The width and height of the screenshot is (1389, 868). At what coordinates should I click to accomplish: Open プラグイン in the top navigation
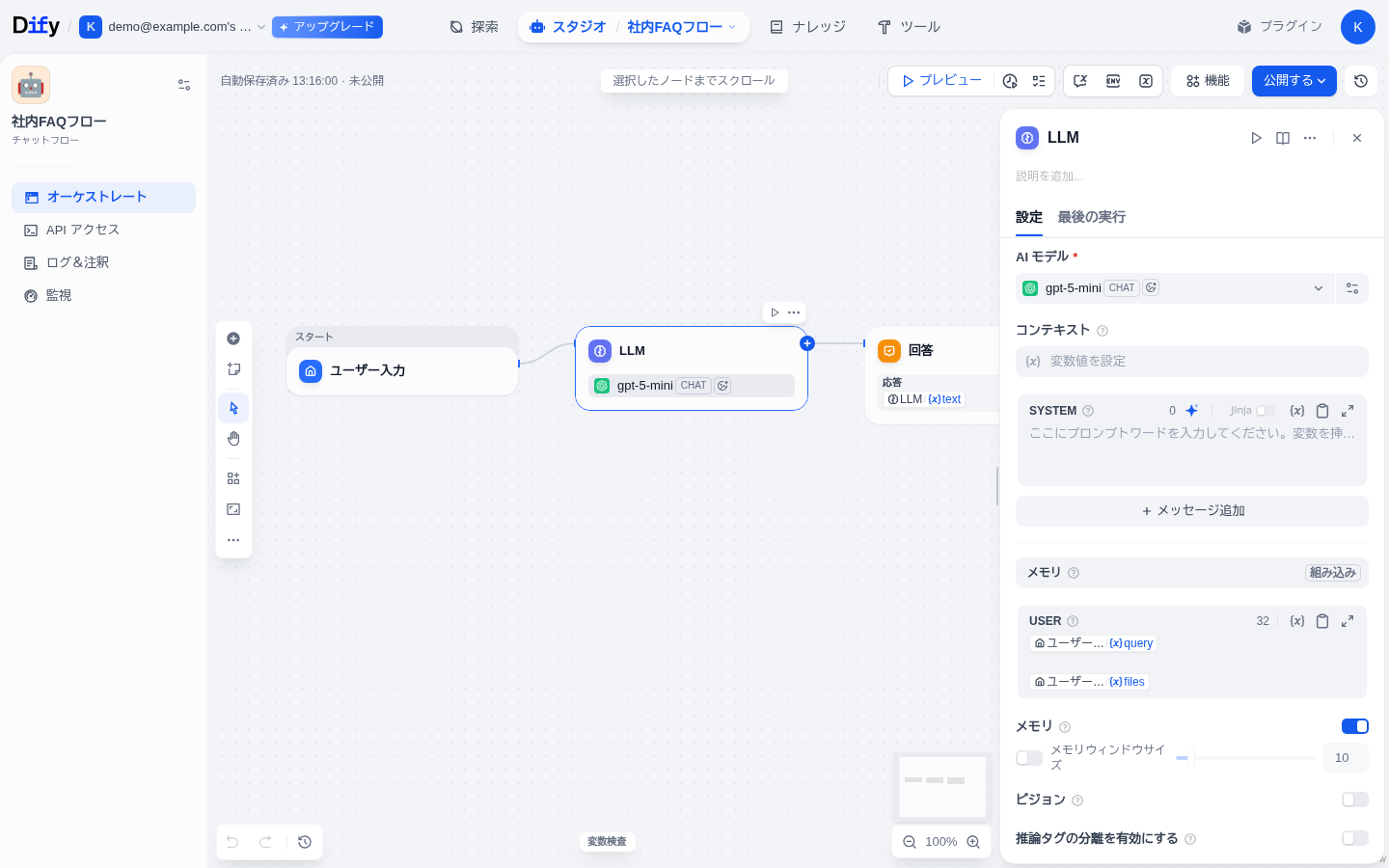[x=1280, y=27]
